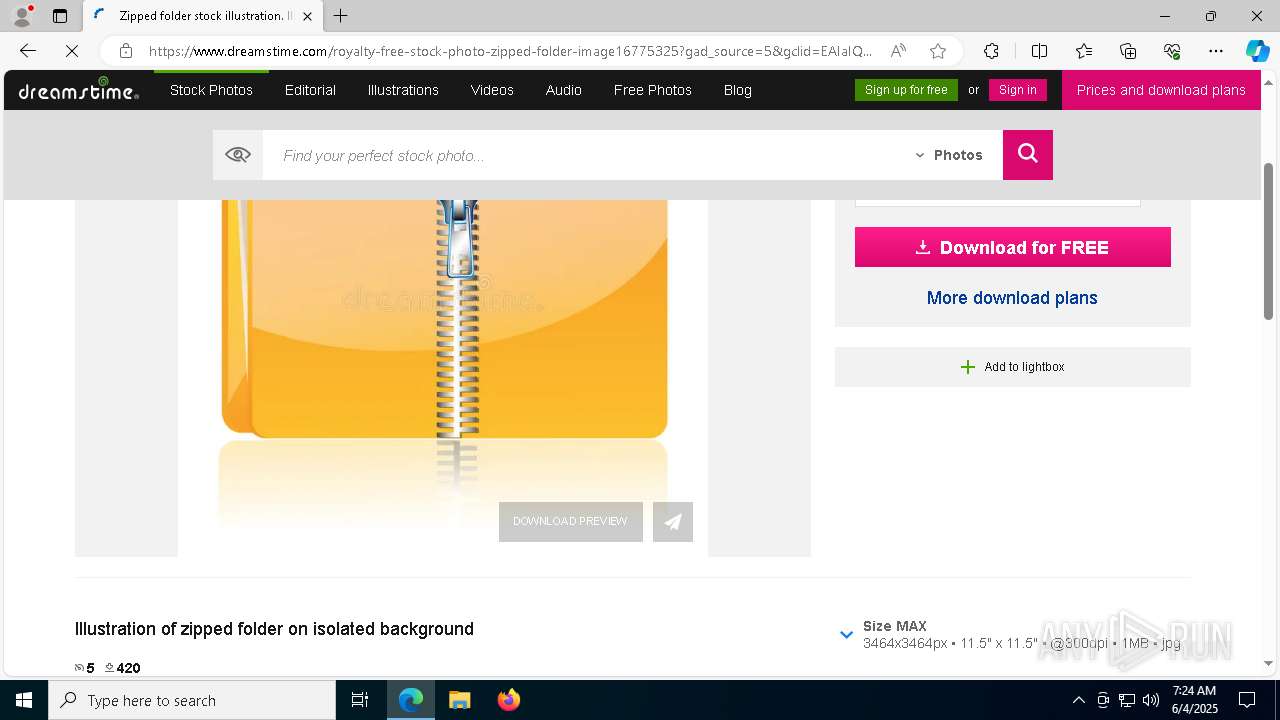The image size is (1280, 720).
Task: Open the Audio menu
Action: point(564,90)
